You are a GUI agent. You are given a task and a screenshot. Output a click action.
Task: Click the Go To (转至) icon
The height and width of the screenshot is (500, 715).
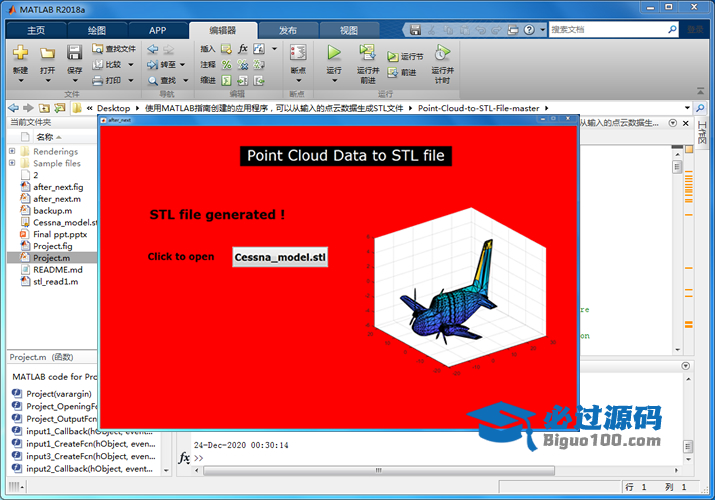pos(152,65)
